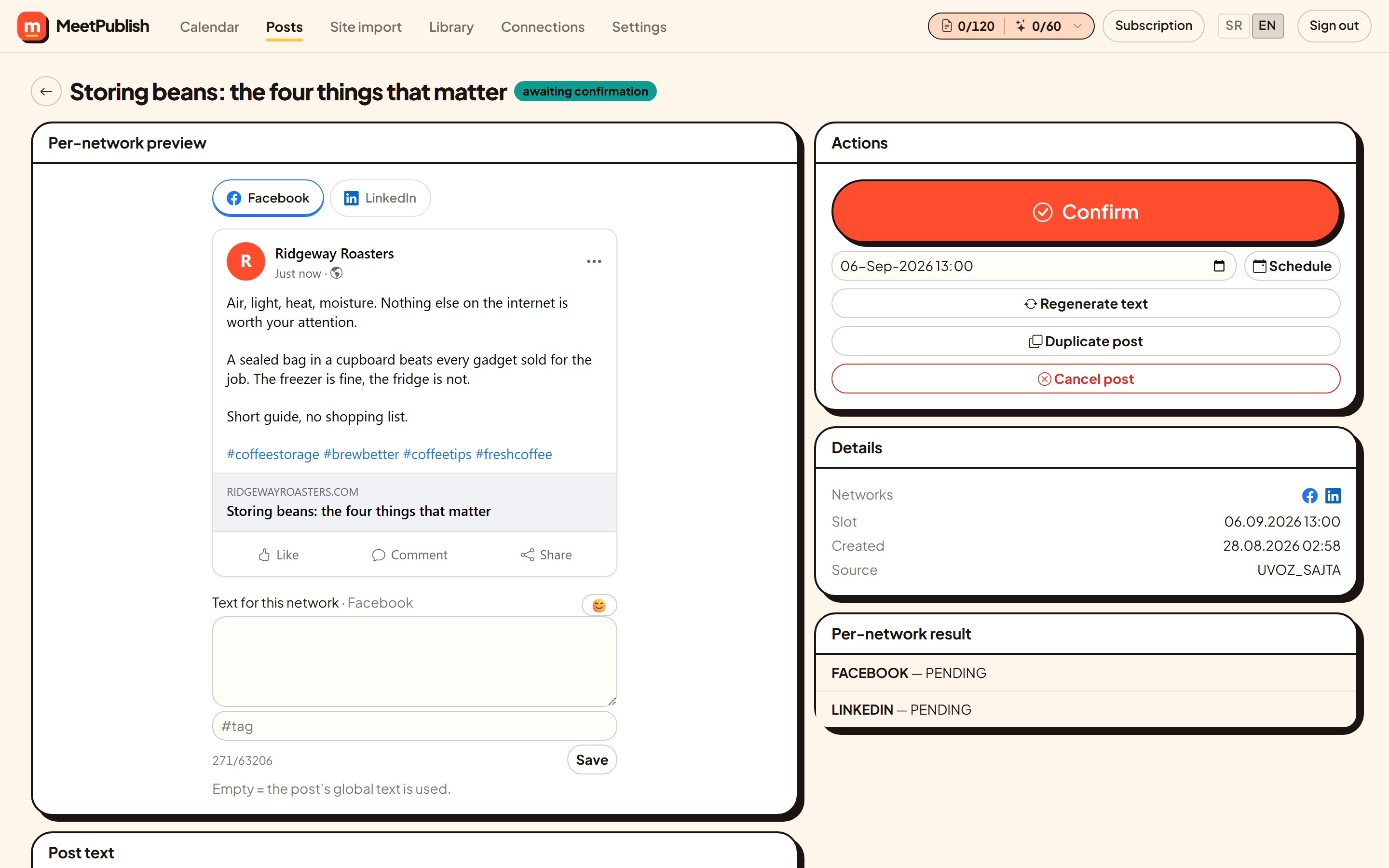Click Like in the preview

coord(278,555)
